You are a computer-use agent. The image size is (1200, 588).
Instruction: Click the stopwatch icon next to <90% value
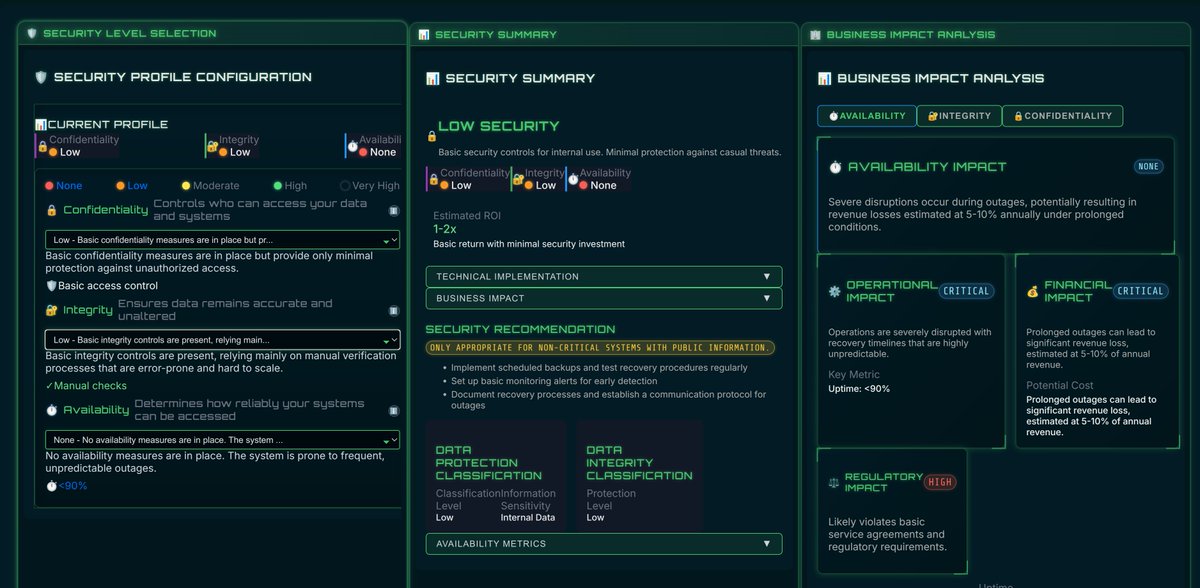[x=52, y=486]
